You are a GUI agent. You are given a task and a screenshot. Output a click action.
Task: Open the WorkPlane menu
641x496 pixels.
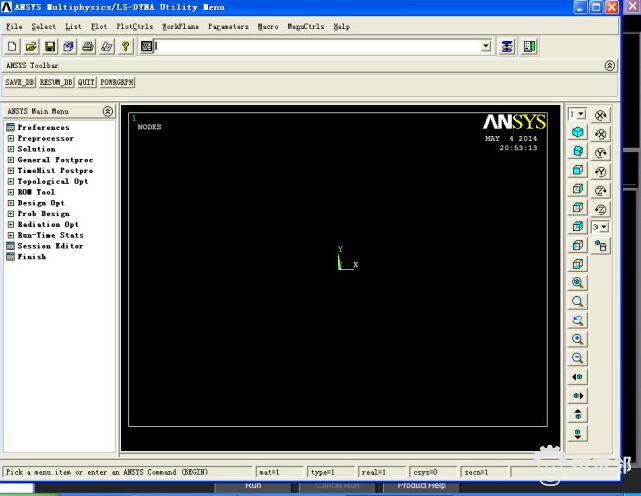pyautogui.click(x=181, y=26)
